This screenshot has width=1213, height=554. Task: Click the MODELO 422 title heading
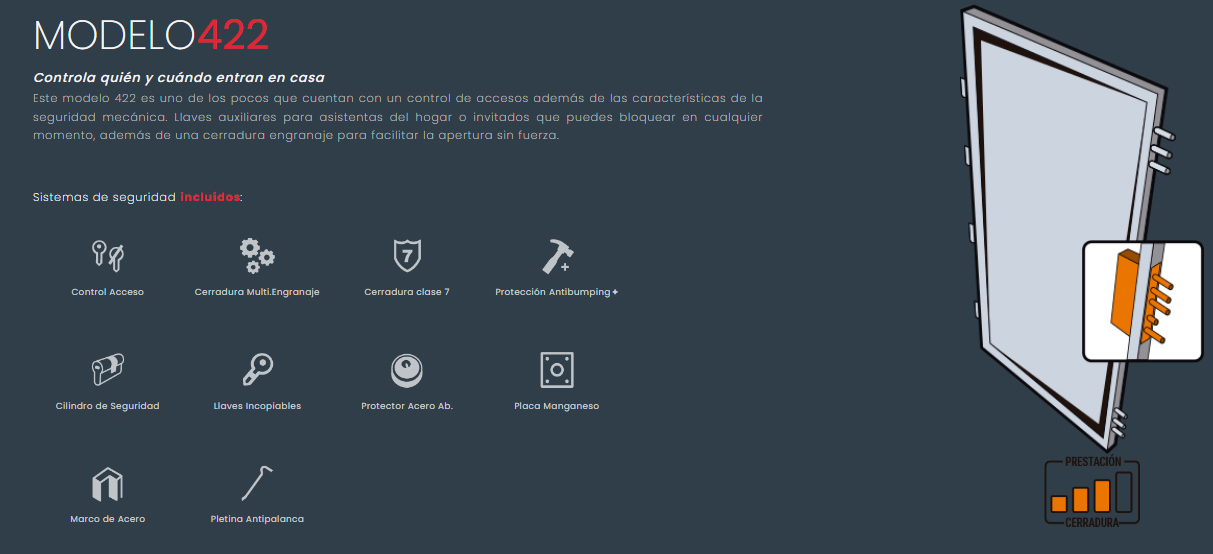pyautogui.click(x=151, y=35)
